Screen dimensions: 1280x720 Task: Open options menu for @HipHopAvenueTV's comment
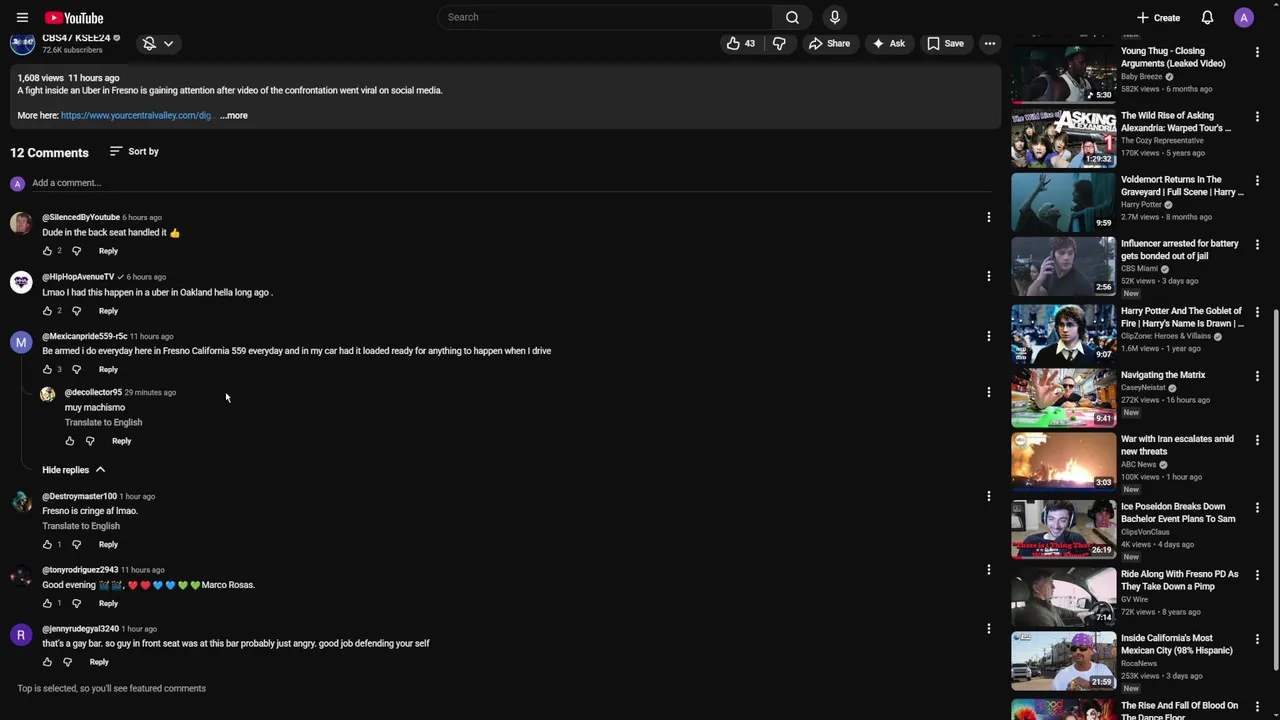pyautogui.click(x=988, y=276)
